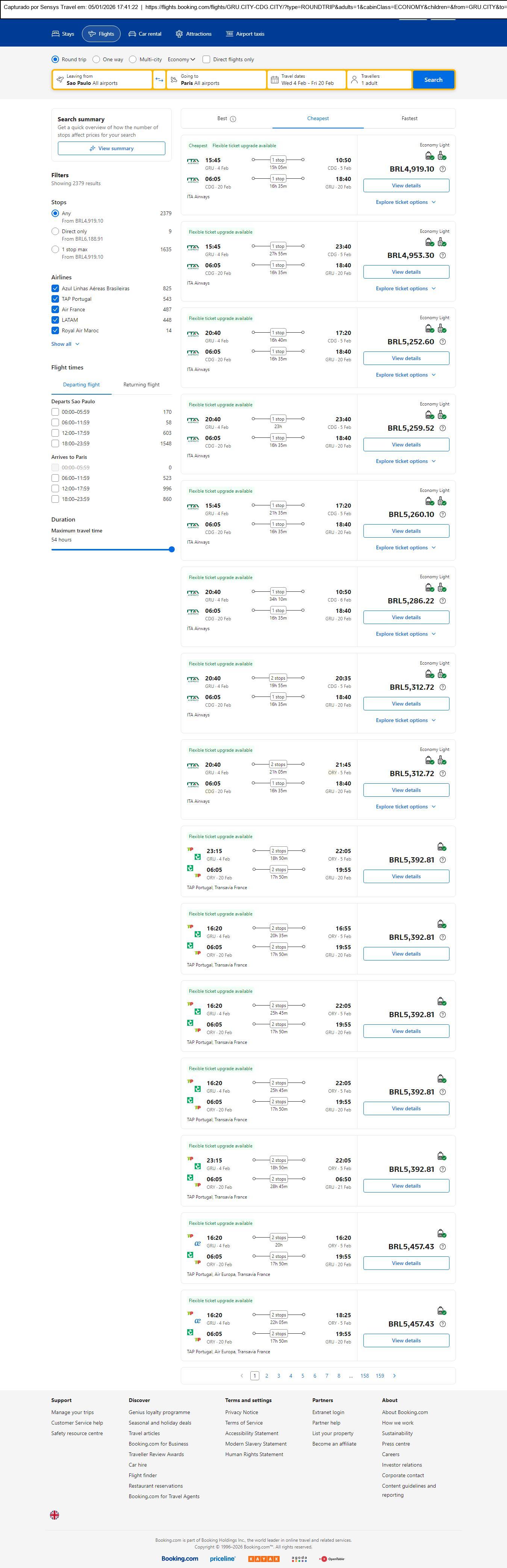This screenshot has width=507, height=1568.
Task: Open the Returning flight times tab
Action: 141,385
